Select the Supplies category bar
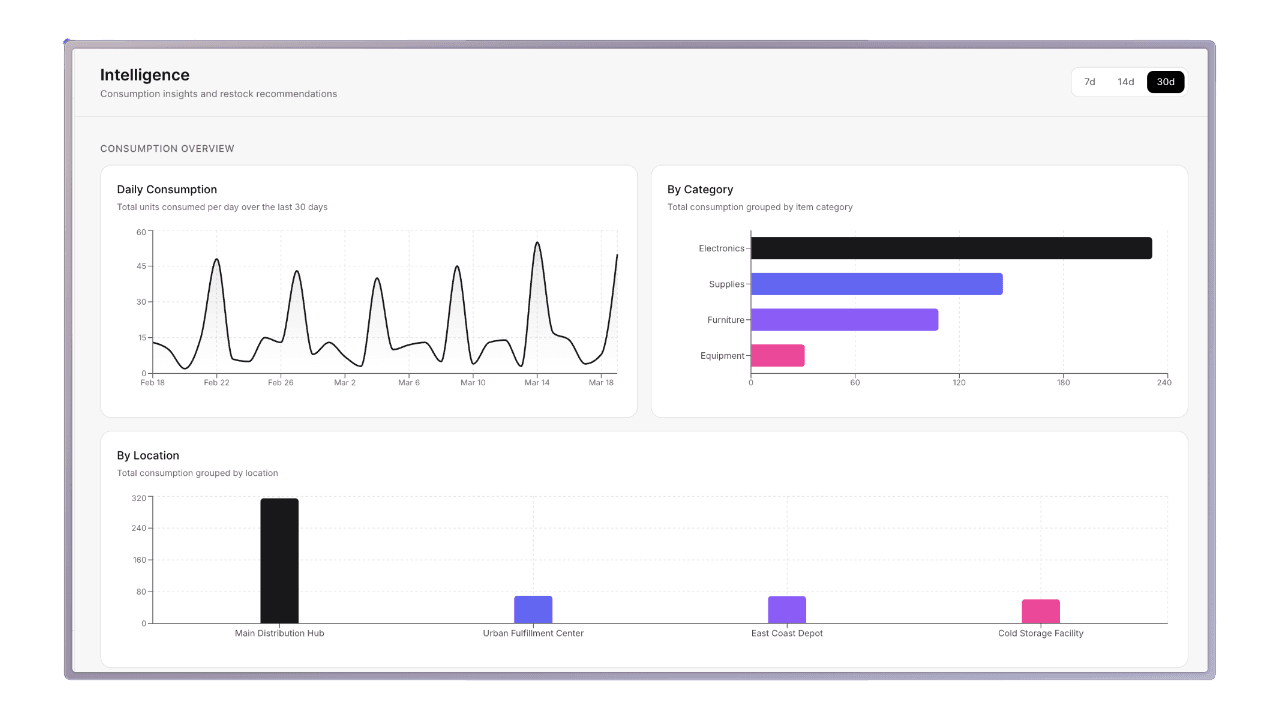The width and height of the screenshot is (1280, 720). point(875,283)
